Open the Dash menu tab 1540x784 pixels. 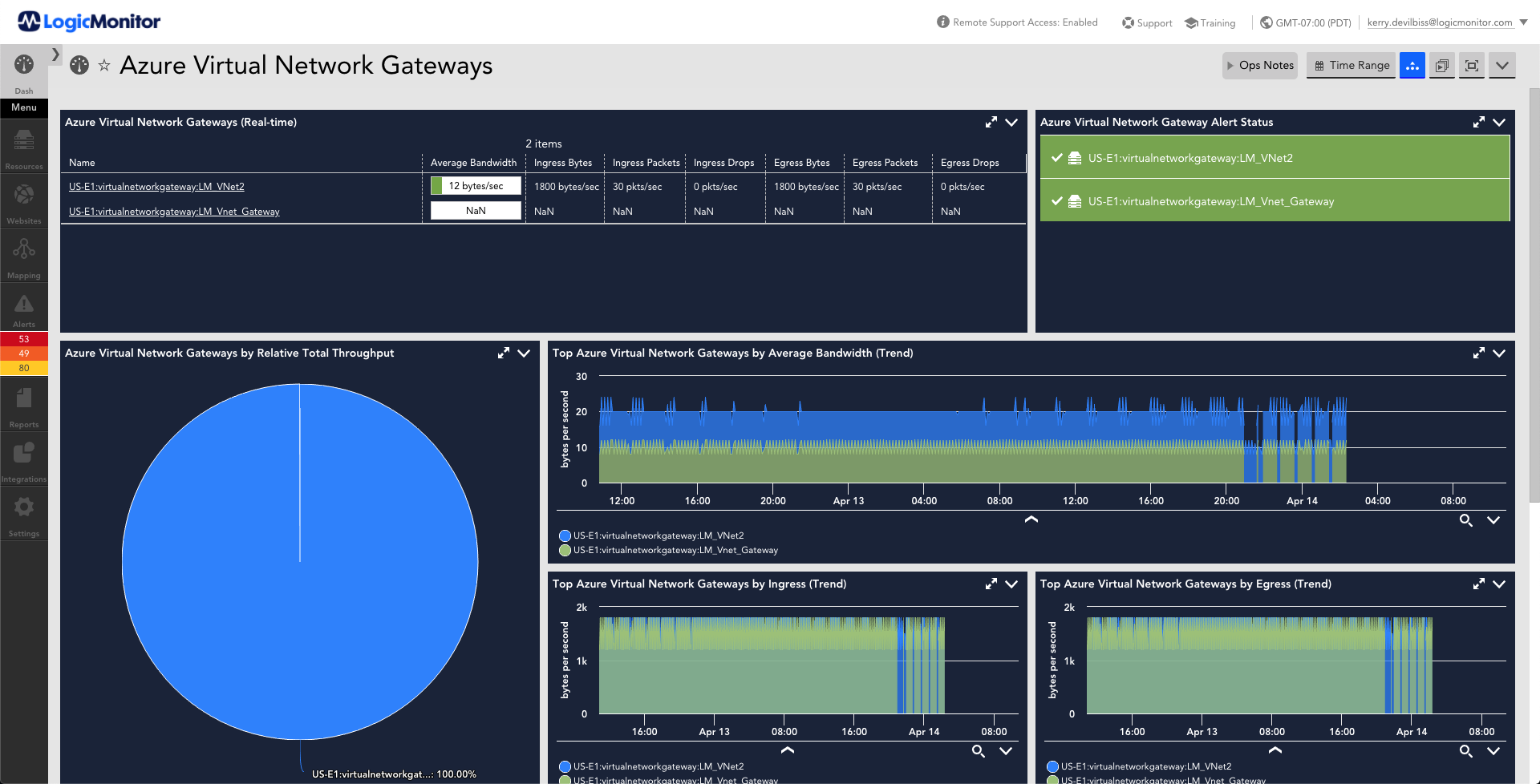click(24, 72)
